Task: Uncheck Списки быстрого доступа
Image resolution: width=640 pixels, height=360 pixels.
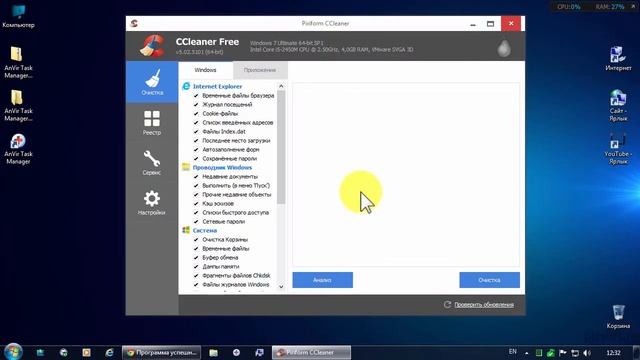Action: pos(196,212)
